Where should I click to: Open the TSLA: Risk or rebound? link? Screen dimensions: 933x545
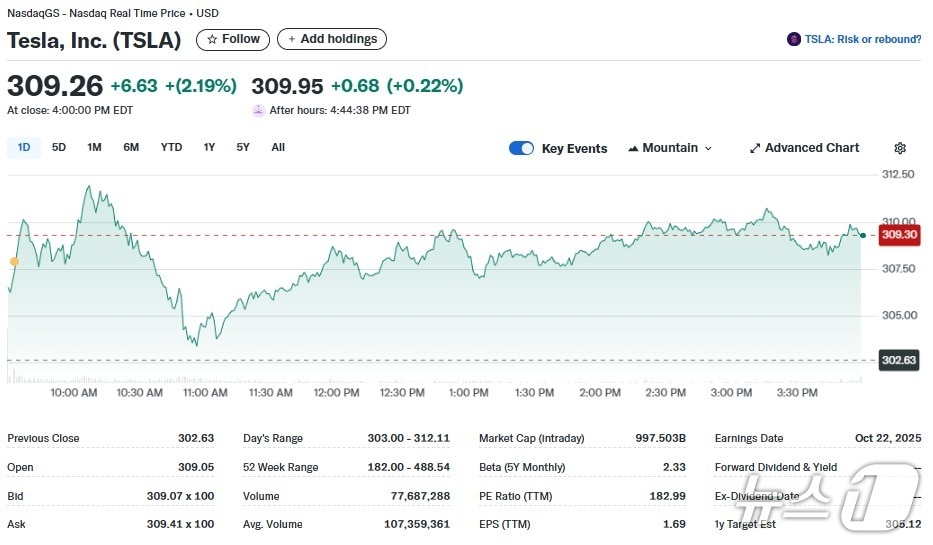coord(862,39)
